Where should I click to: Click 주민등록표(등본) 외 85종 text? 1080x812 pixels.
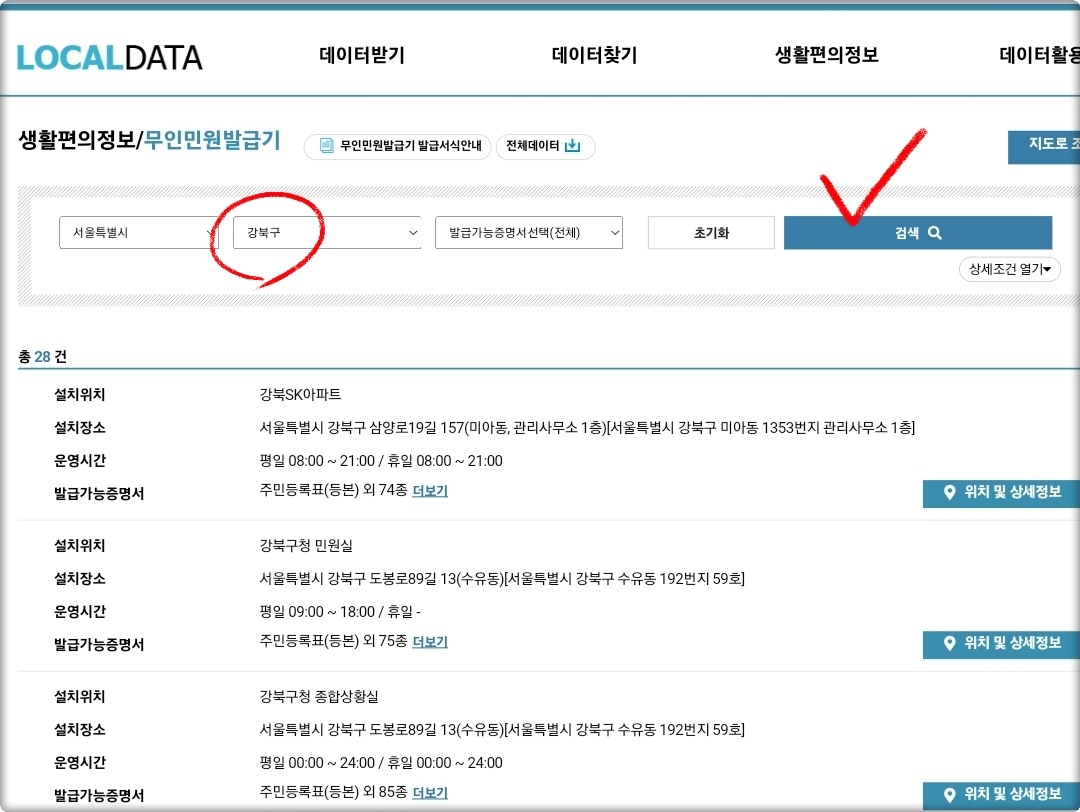(333, 792)
